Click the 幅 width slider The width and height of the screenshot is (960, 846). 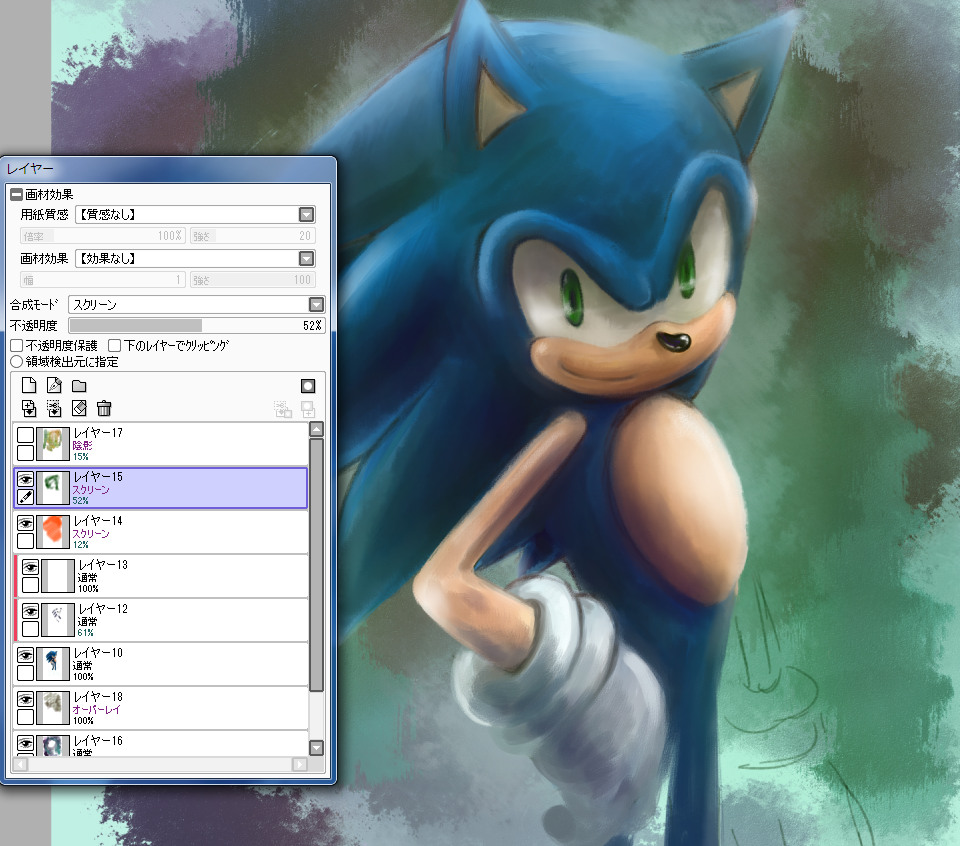tap(102, 280)
